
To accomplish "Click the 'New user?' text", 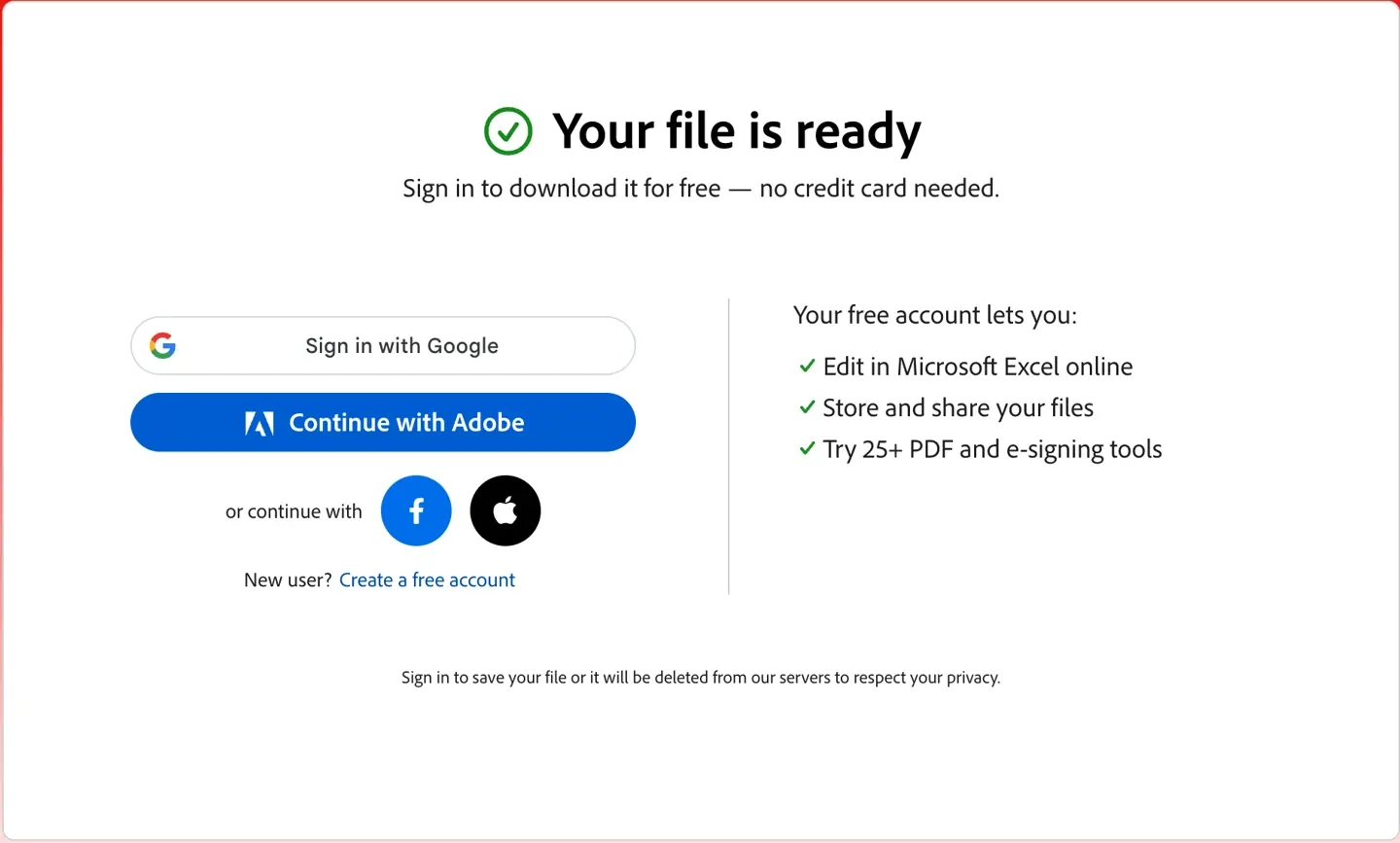I will point(288,580).
